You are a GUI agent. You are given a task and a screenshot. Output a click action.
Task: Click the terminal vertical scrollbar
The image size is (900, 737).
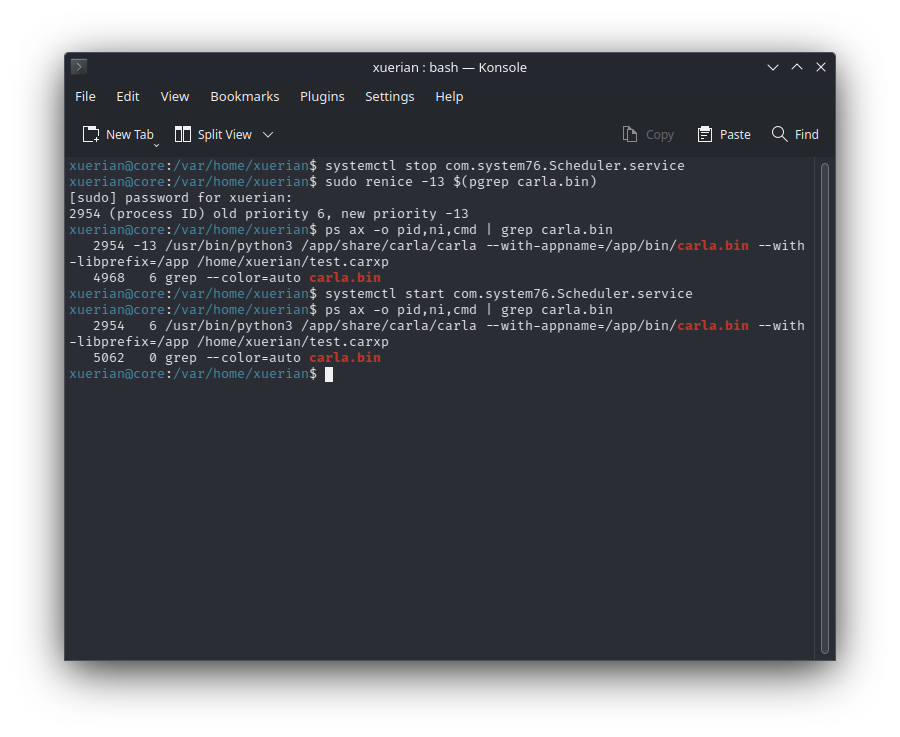(x=825, y=408)
